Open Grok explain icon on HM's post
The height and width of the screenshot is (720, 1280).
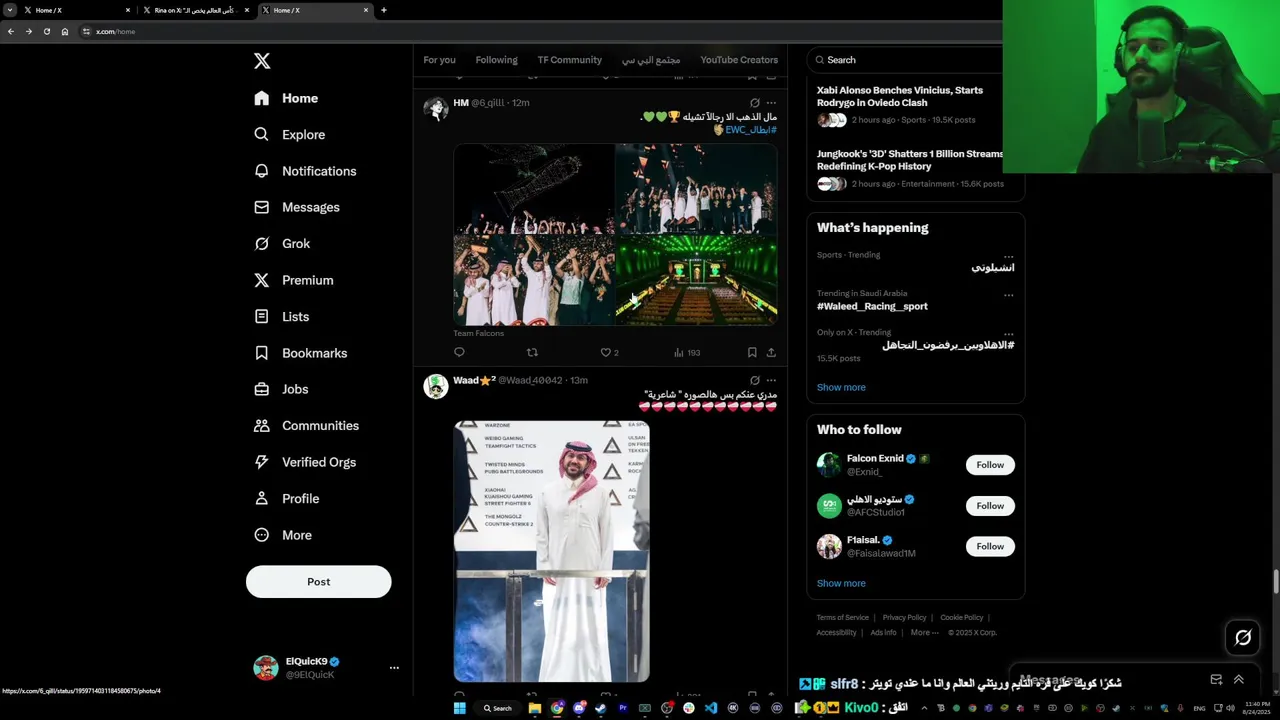click(755, 103)
